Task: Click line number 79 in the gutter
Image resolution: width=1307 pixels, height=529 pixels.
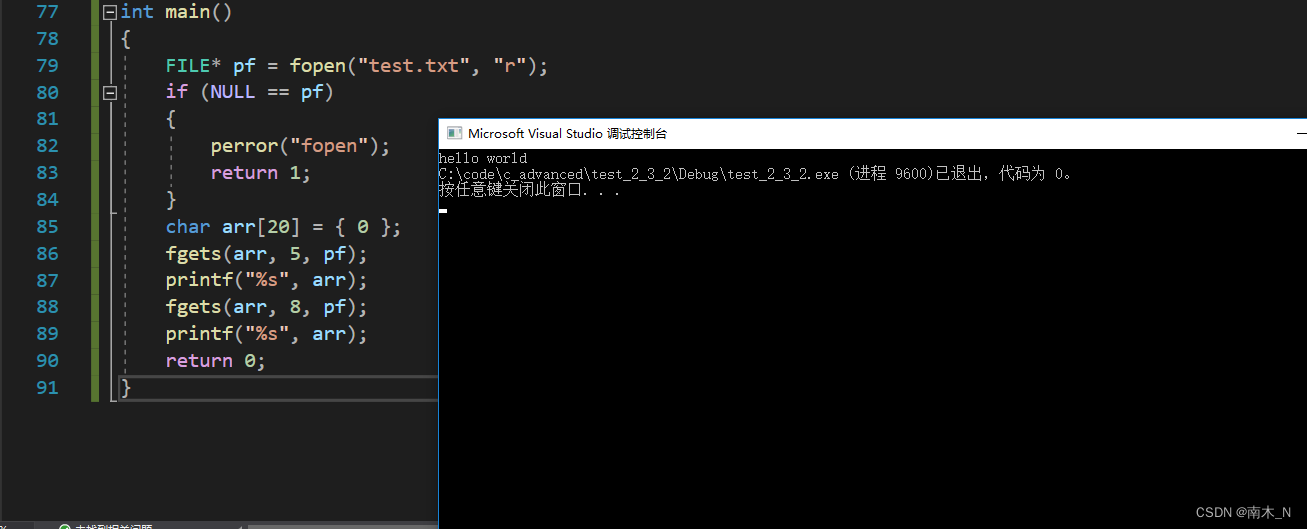Action: (x=47, y=66)
